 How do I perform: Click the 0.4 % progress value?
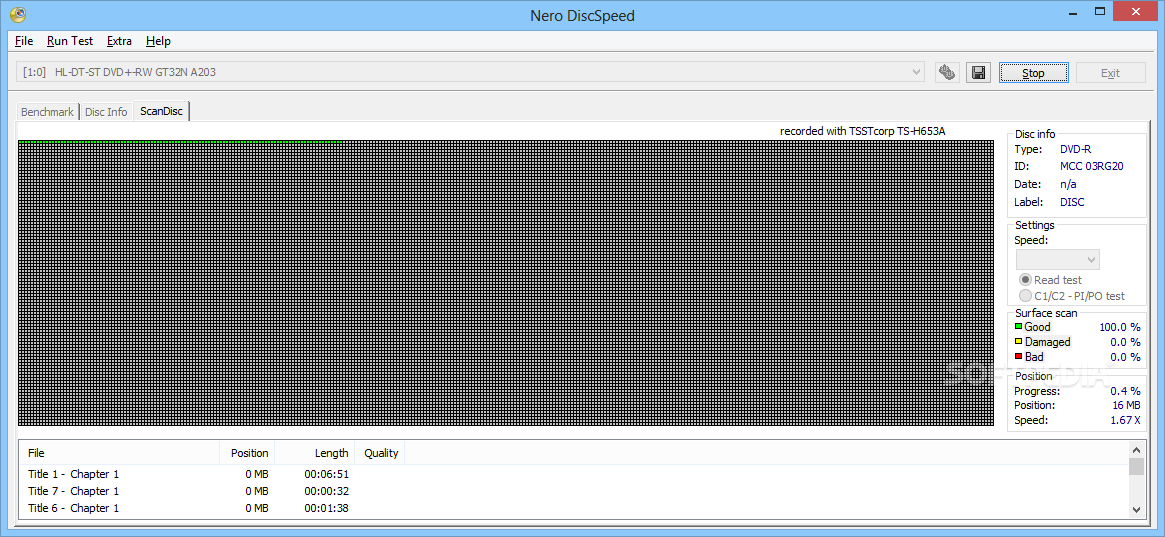(1125, 391)
